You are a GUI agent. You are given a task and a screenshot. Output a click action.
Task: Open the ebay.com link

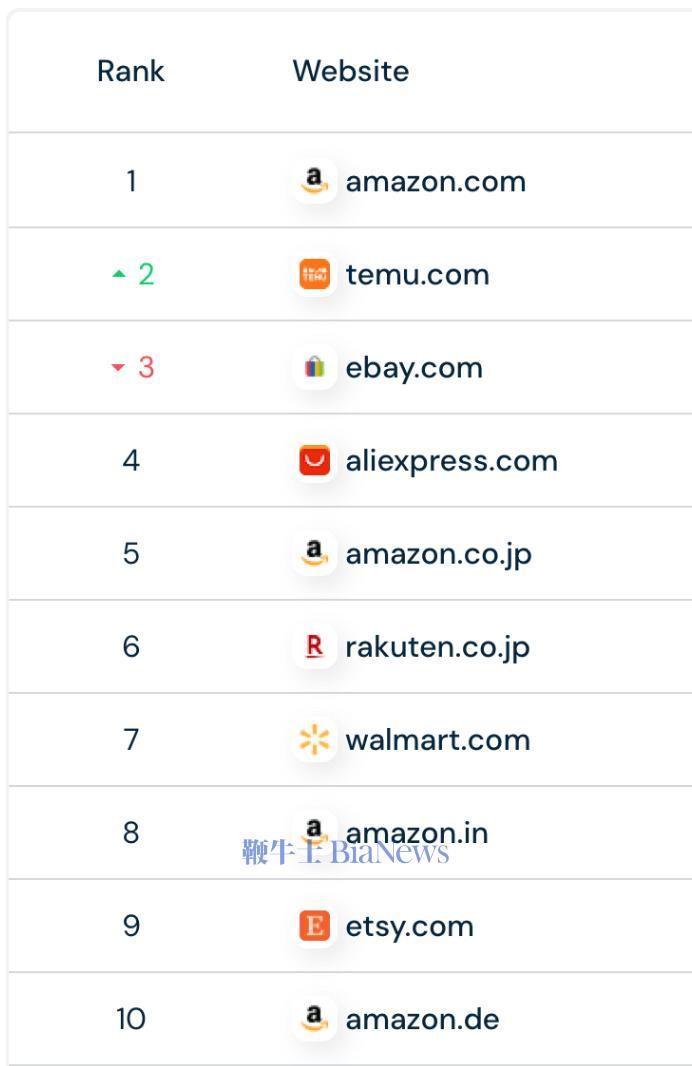tap(414, 368)
